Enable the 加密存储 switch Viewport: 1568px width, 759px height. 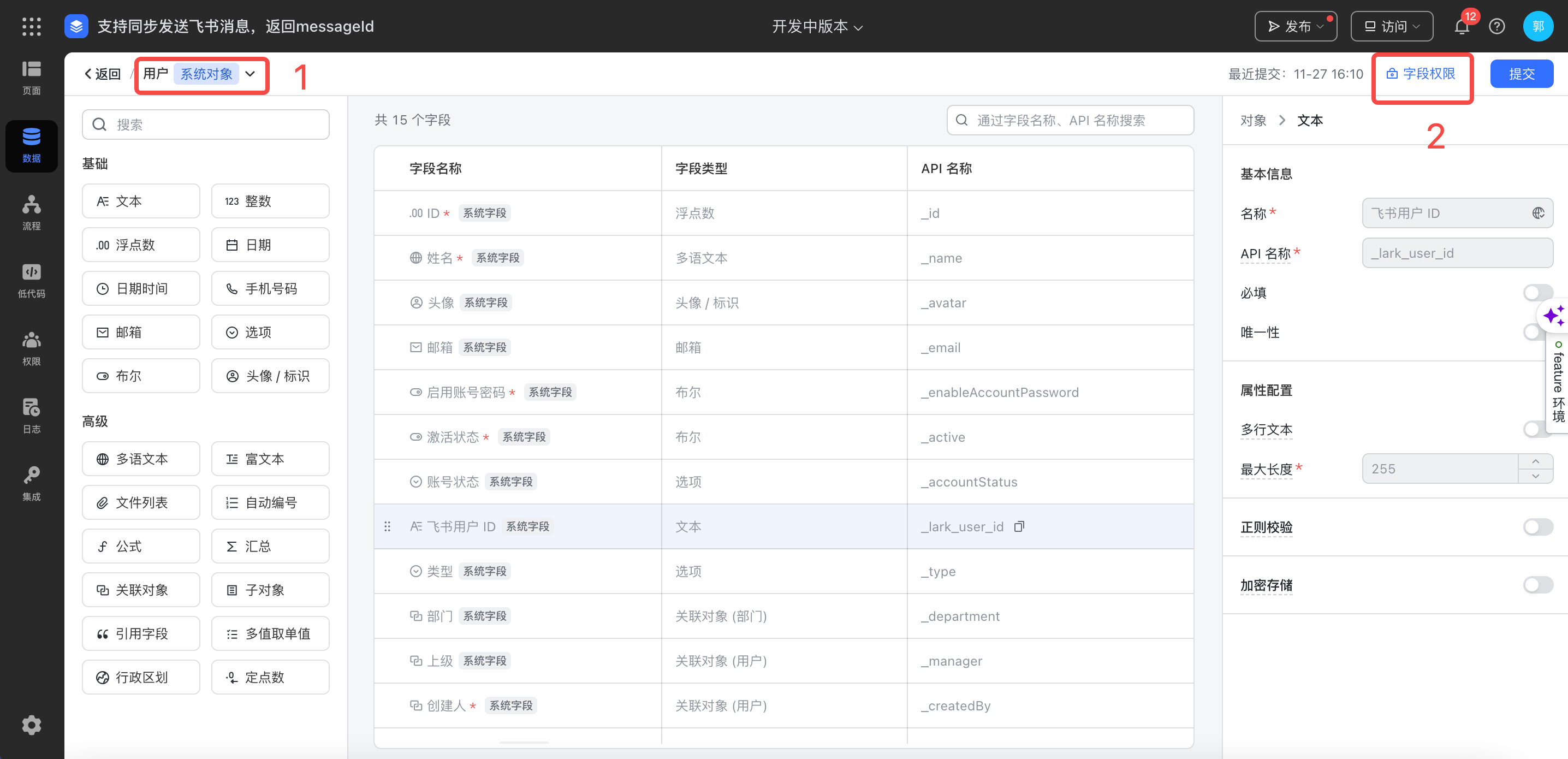tap(1537, 585)
